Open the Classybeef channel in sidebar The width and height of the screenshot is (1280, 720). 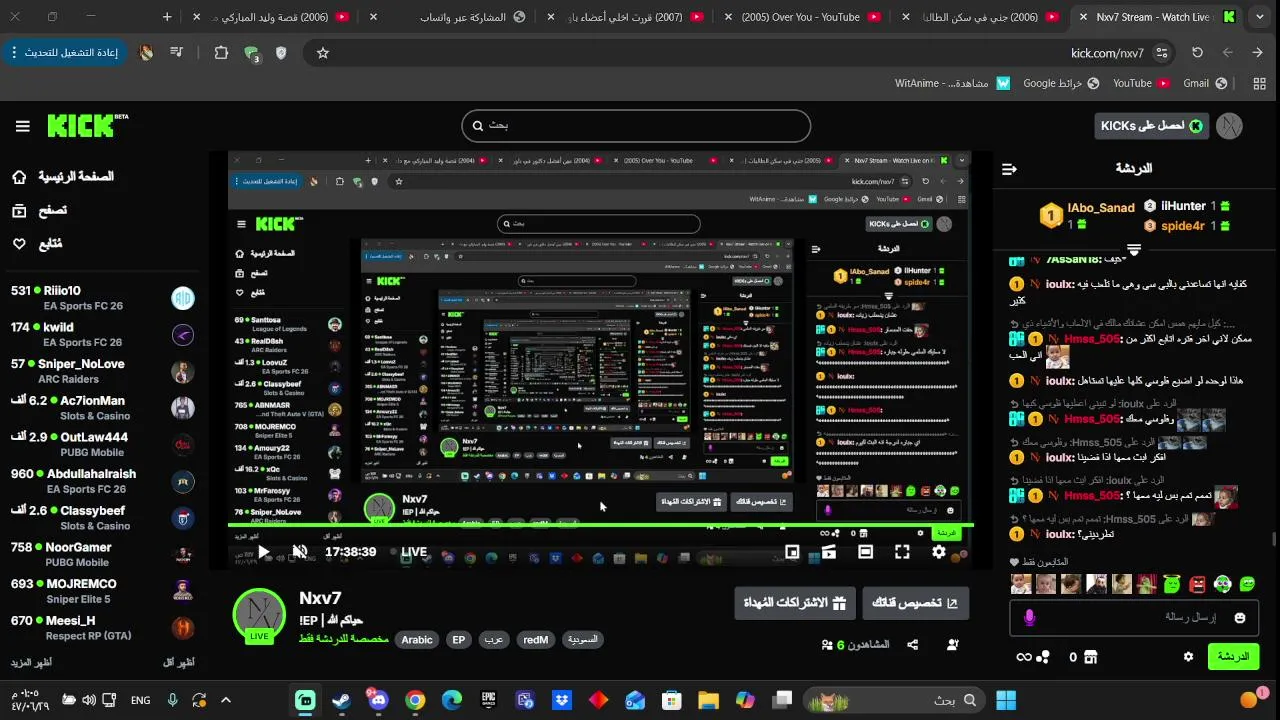103,518
